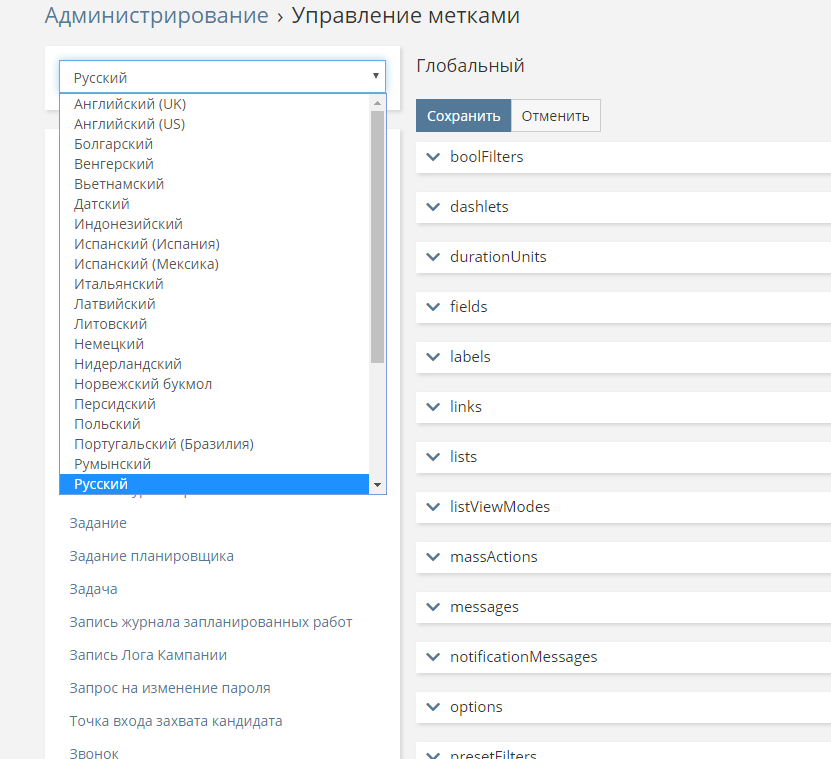Click the chevron icon beside listViewModes
Image resolution: width=831 pixels, height=759 pixels.
(433, 507)
